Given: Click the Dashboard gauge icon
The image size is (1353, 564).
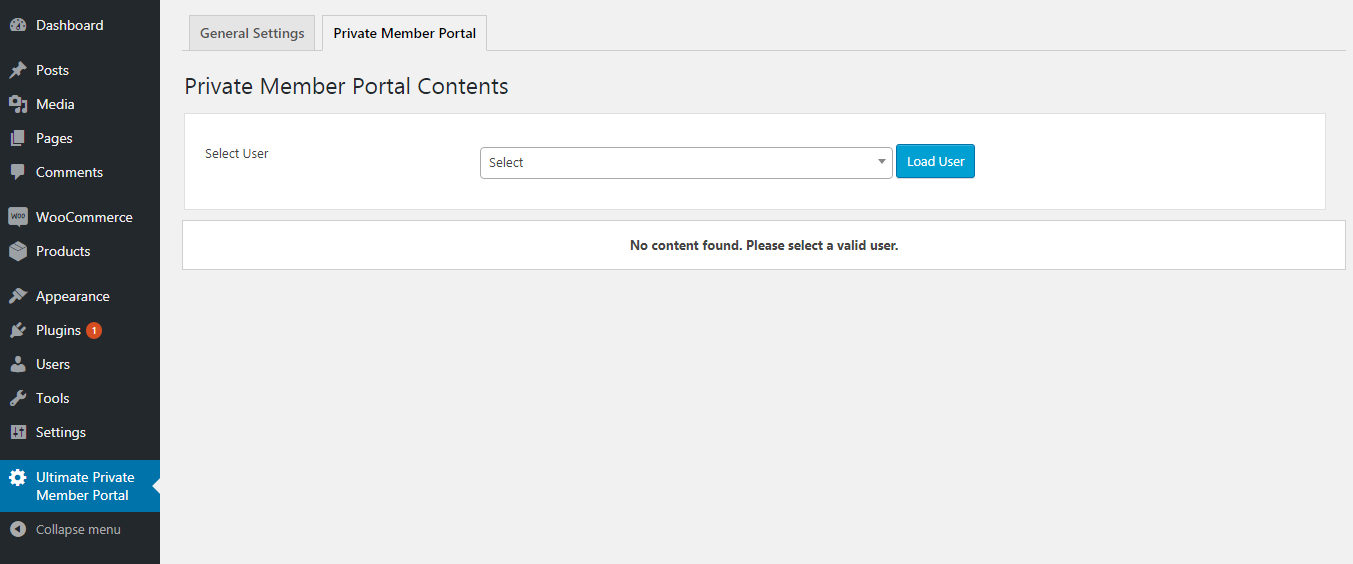Looking at the screenshot, I should pyautogui.click(x=18, y=25).
